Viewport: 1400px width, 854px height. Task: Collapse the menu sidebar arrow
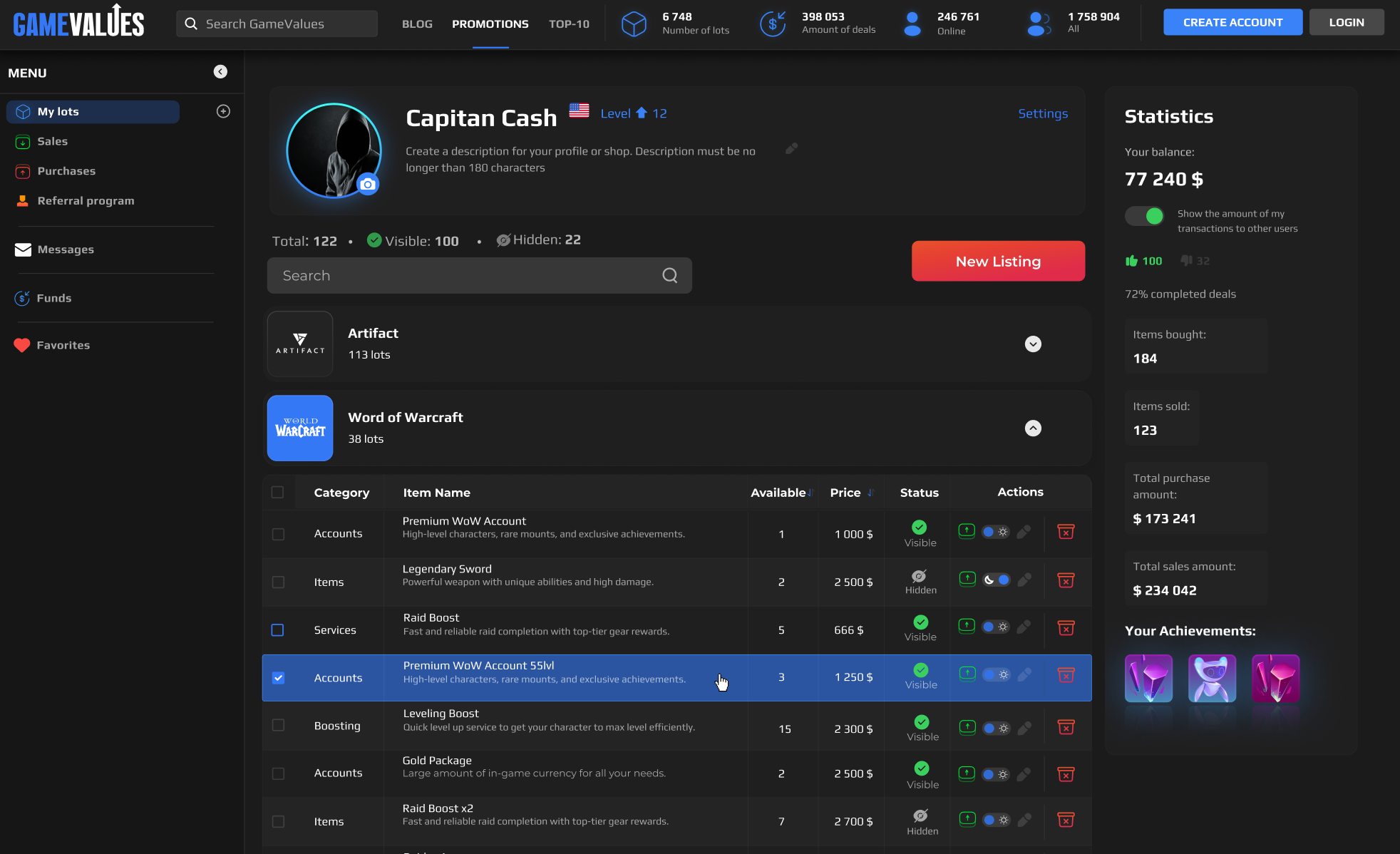[x=220, y=71]
